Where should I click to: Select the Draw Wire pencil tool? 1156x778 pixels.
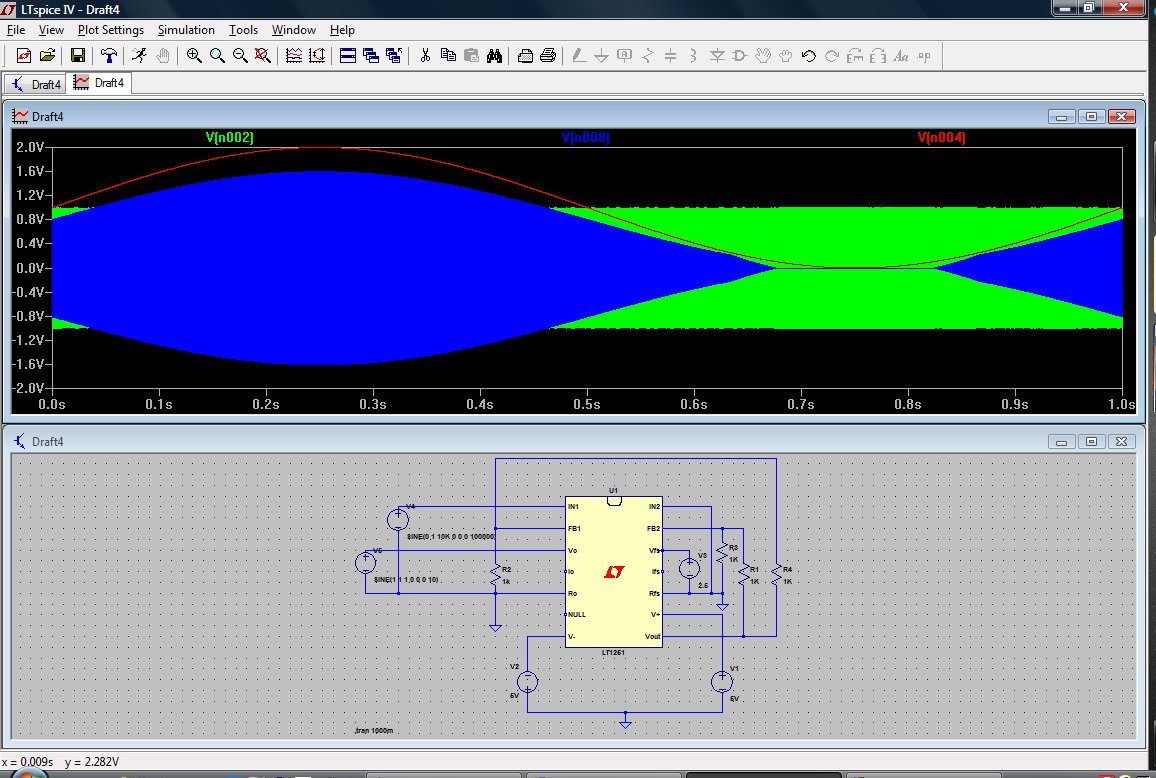(x=579, y=56)
